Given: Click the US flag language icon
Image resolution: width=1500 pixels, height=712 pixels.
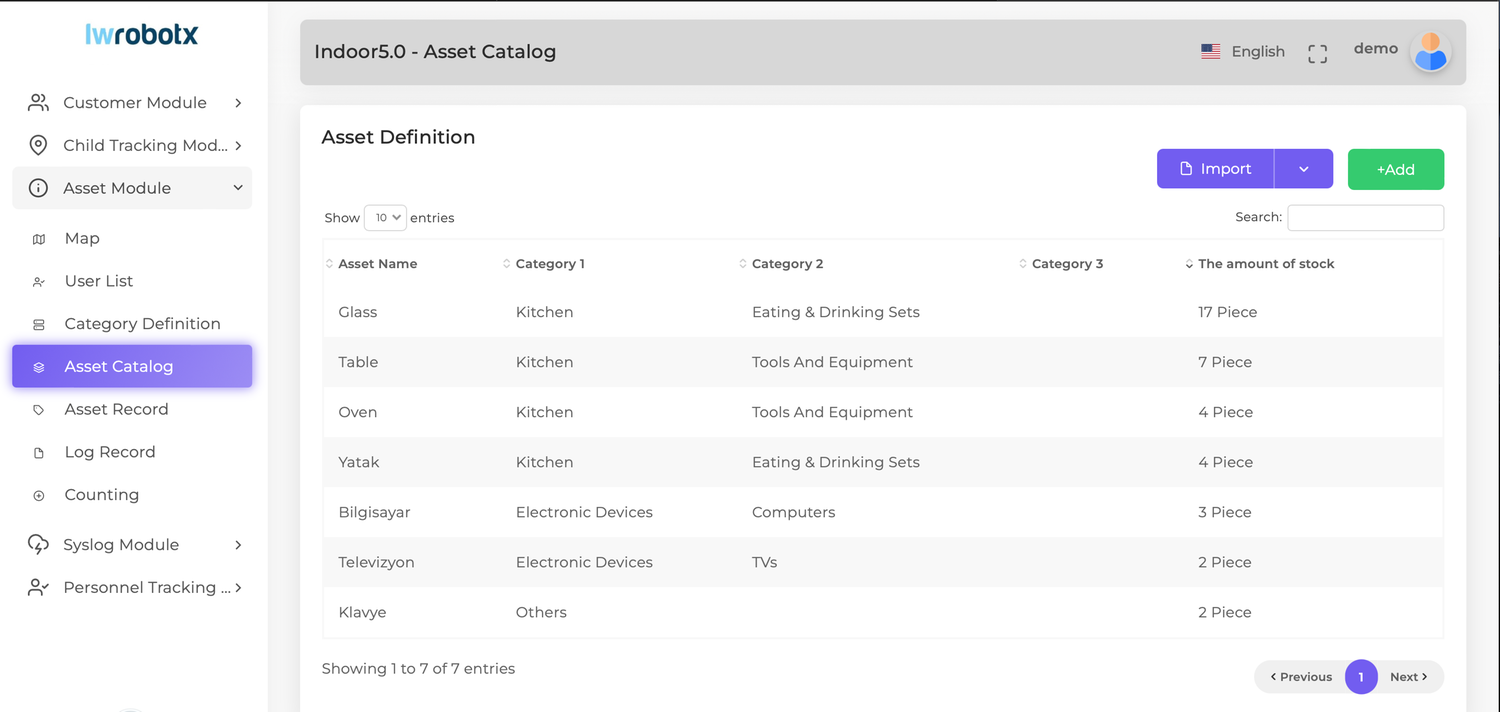Looking at the screenshot, I should pos(1210,51).
